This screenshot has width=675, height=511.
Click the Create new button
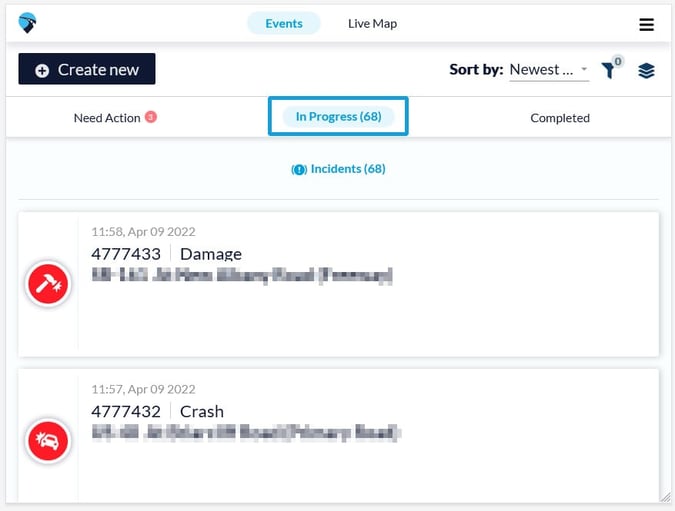click(87, 69)
